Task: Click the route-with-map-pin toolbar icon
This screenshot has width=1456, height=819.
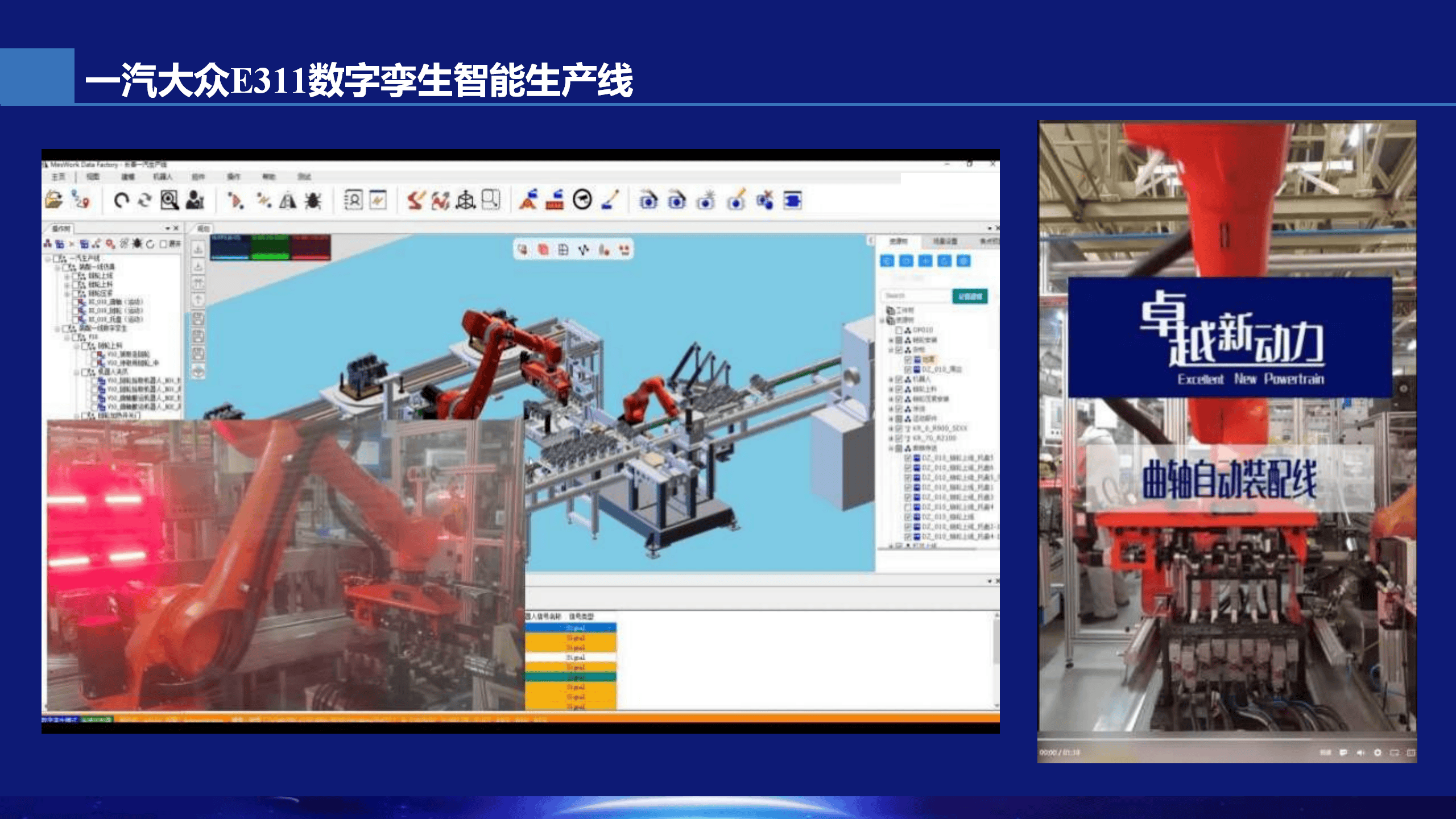Action: 81,200
